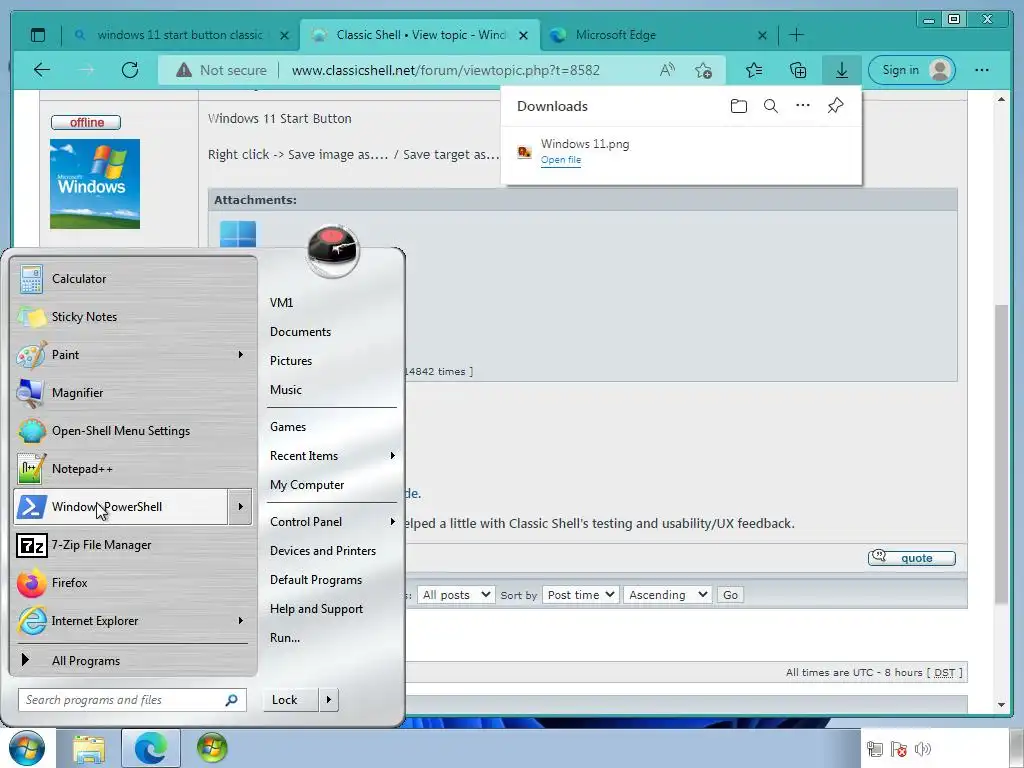
Task: Search downloads via magnifier icon
Action: coord(771,106)
